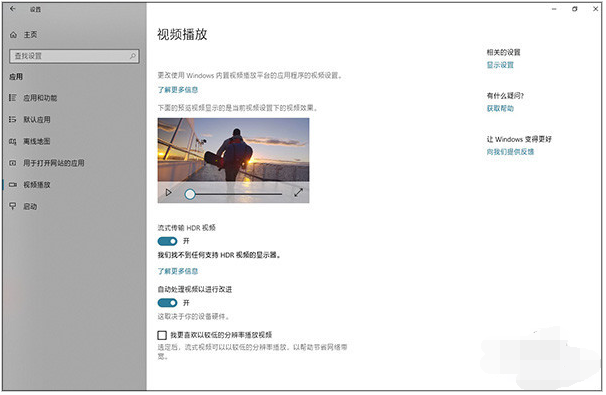Click the 启动 startup icon in sidebar
Image resolution: width=606 pixels, height=395 pixels.
[x=13, y=206]
